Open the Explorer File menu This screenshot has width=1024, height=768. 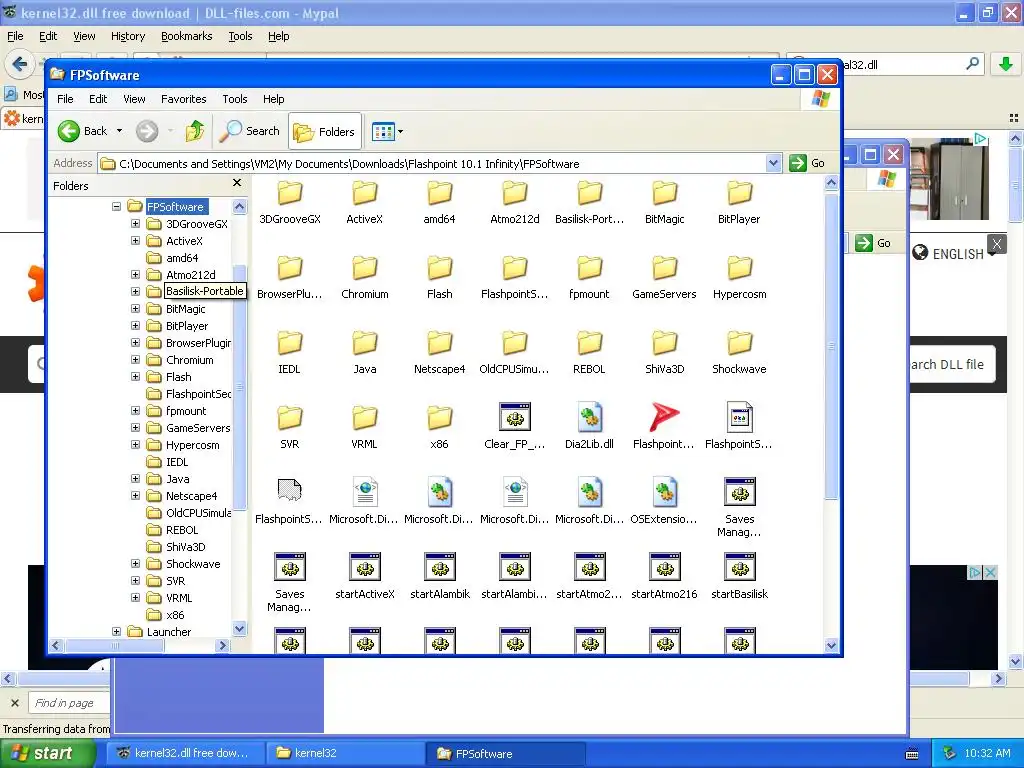(x=65, y=99)
